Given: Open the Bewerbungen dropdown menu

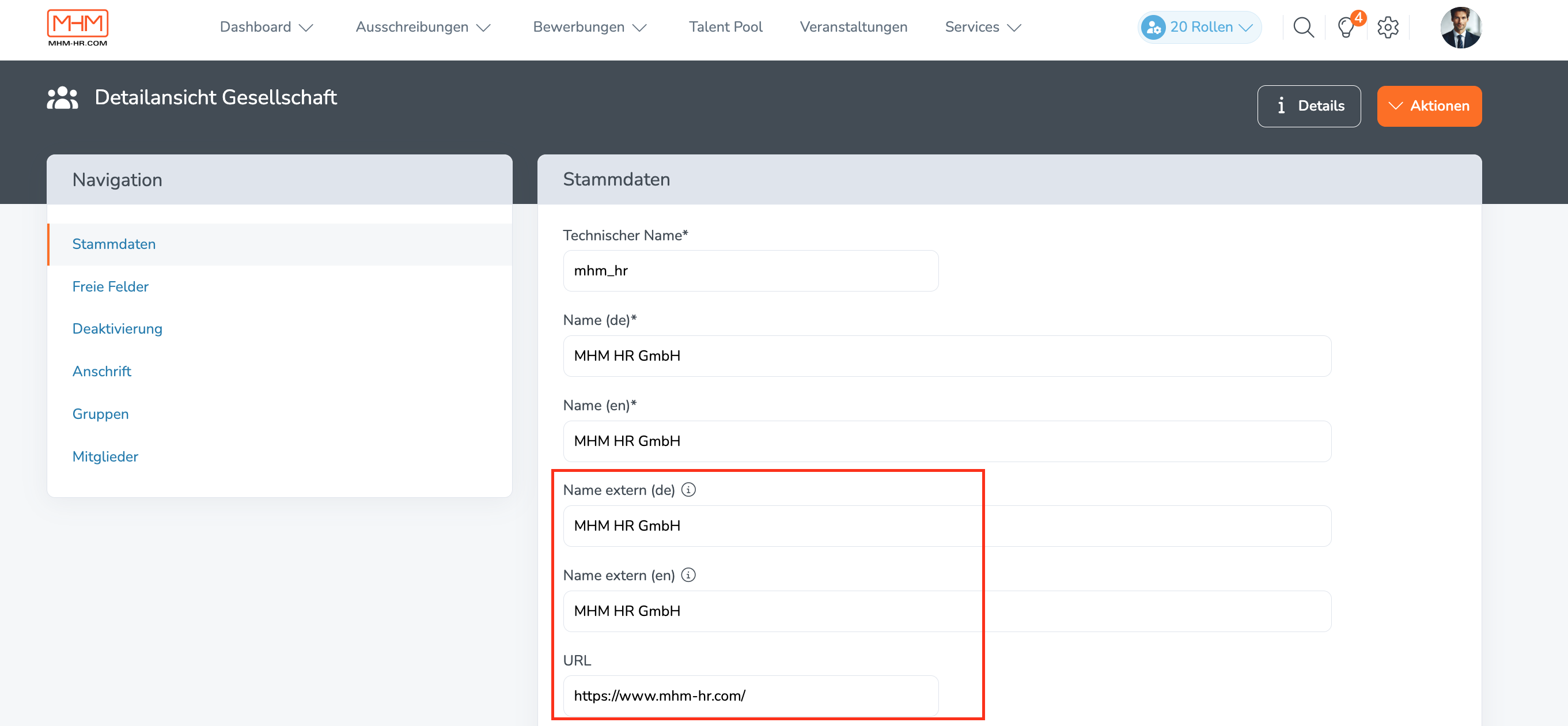Looking at the screenshot, I should [589, 28].
